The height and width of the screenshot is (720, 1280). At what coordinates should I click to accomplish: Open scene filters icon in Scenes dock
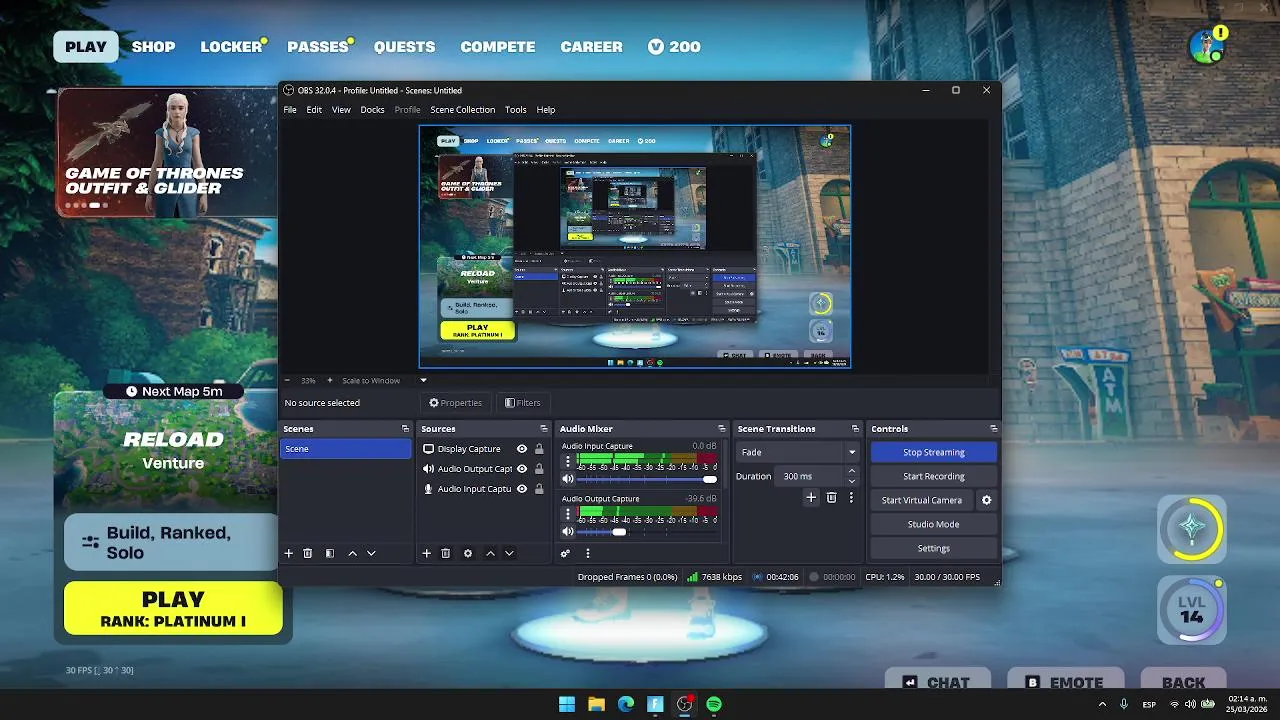click(330, 553)
